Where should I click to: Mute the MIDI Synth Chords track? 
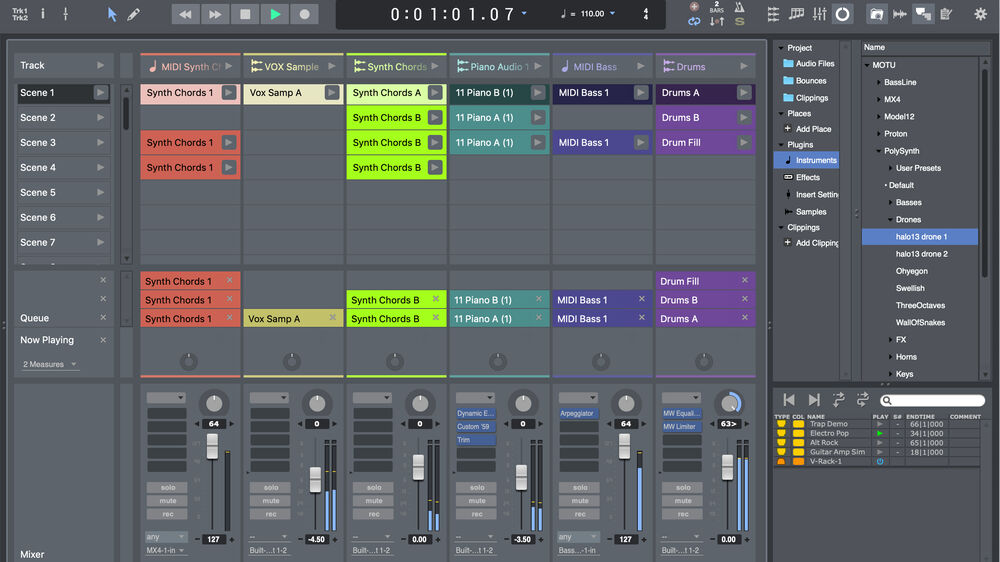[167, 501]
